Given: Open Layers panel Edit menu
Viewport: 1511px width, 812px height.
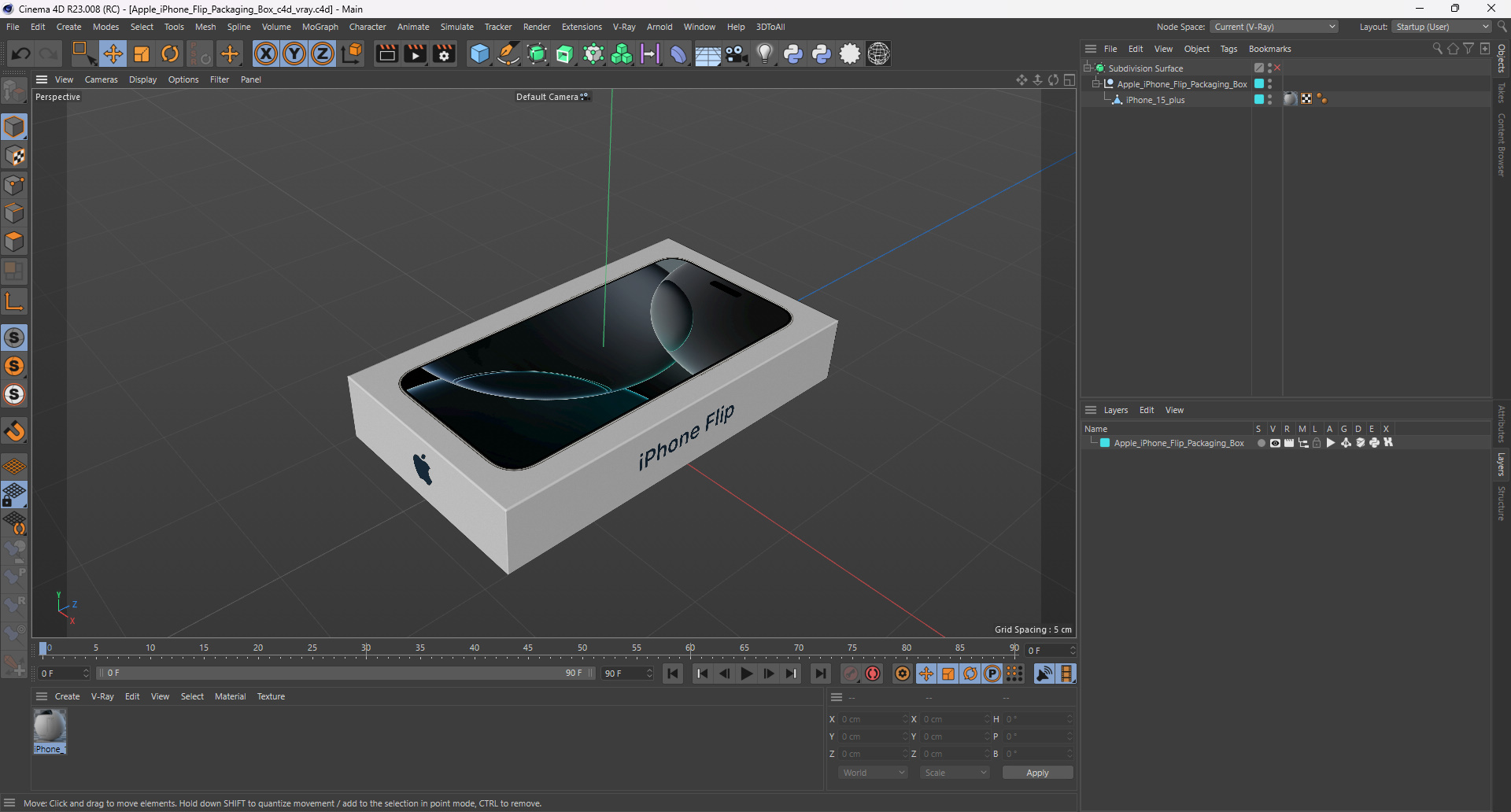Looking at the screenshot, I should (1147, 410).
